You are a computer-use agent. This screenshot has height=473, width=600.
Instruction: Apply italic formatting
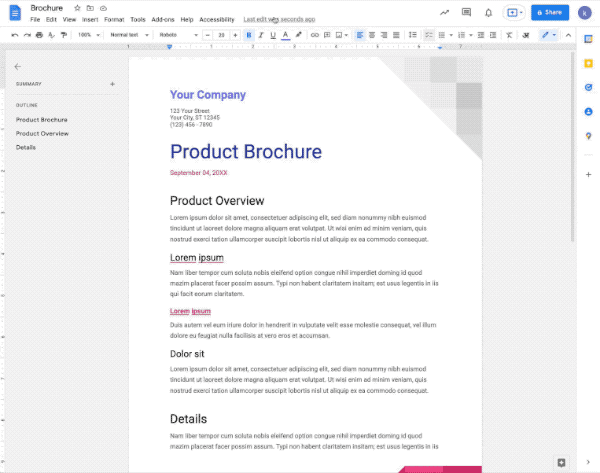261,35
